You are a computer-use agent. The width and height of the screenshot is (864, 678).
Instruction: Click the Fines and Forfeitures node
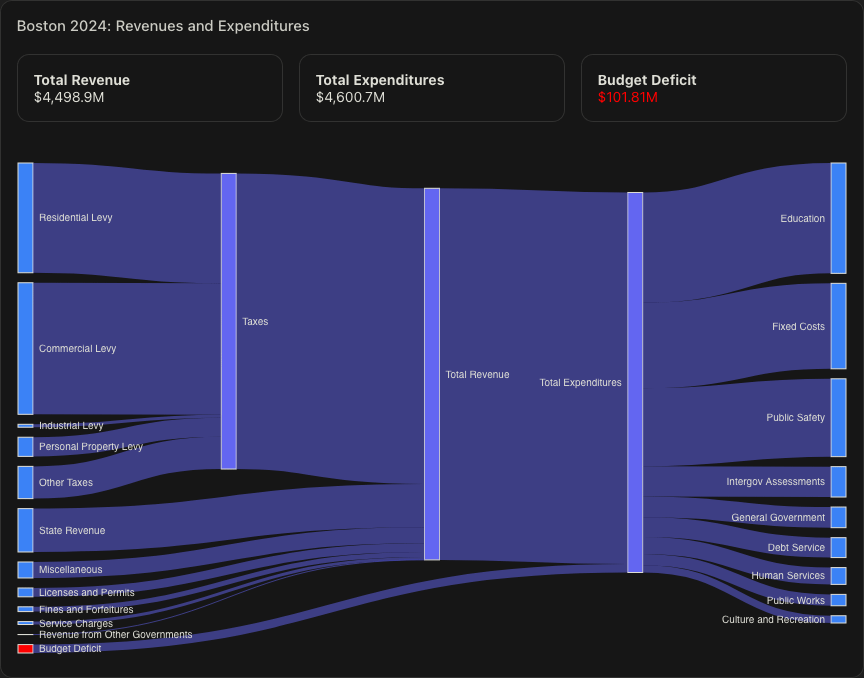click(x=25, y=609)
